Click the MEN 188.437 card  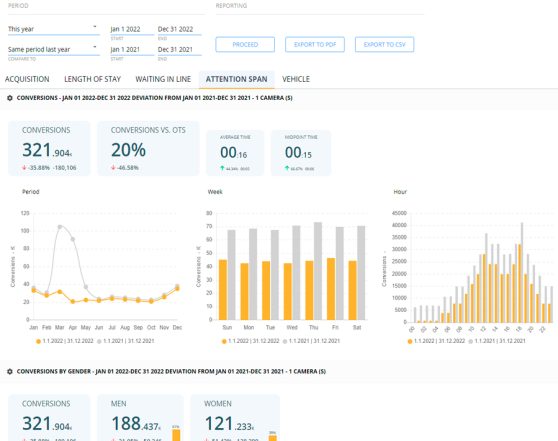(141, 418)
